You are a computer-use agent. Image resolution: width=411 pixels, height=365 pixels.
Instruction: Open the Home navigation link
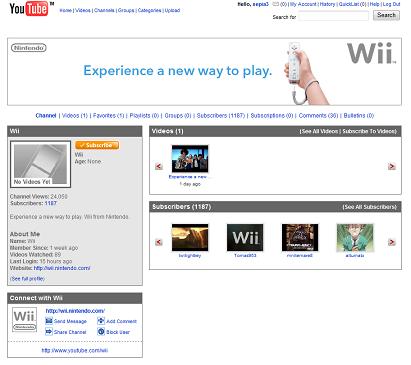pos(65,10)
